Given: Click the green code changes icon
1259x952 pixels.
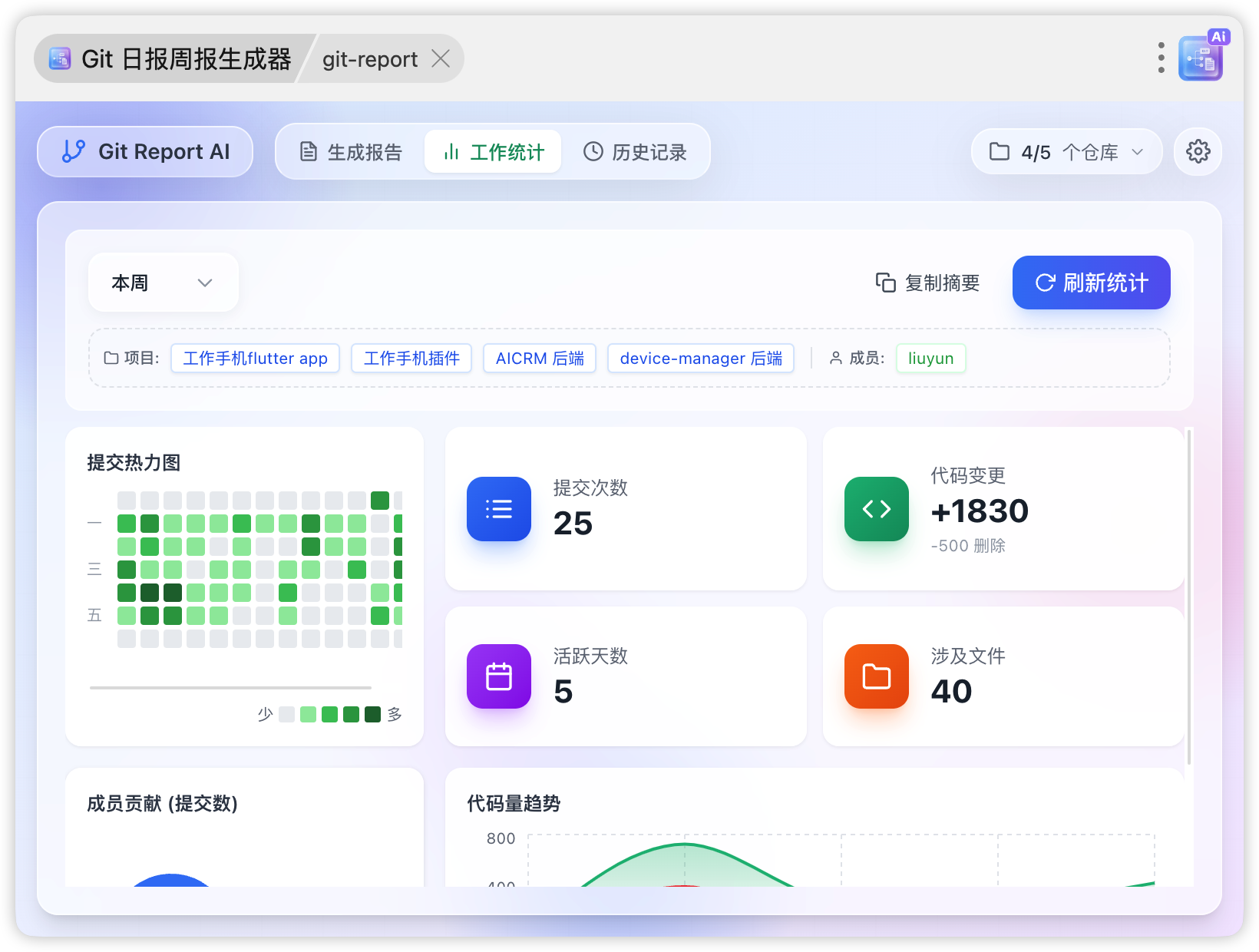Looking at the screenshot, I should point(877,509).
